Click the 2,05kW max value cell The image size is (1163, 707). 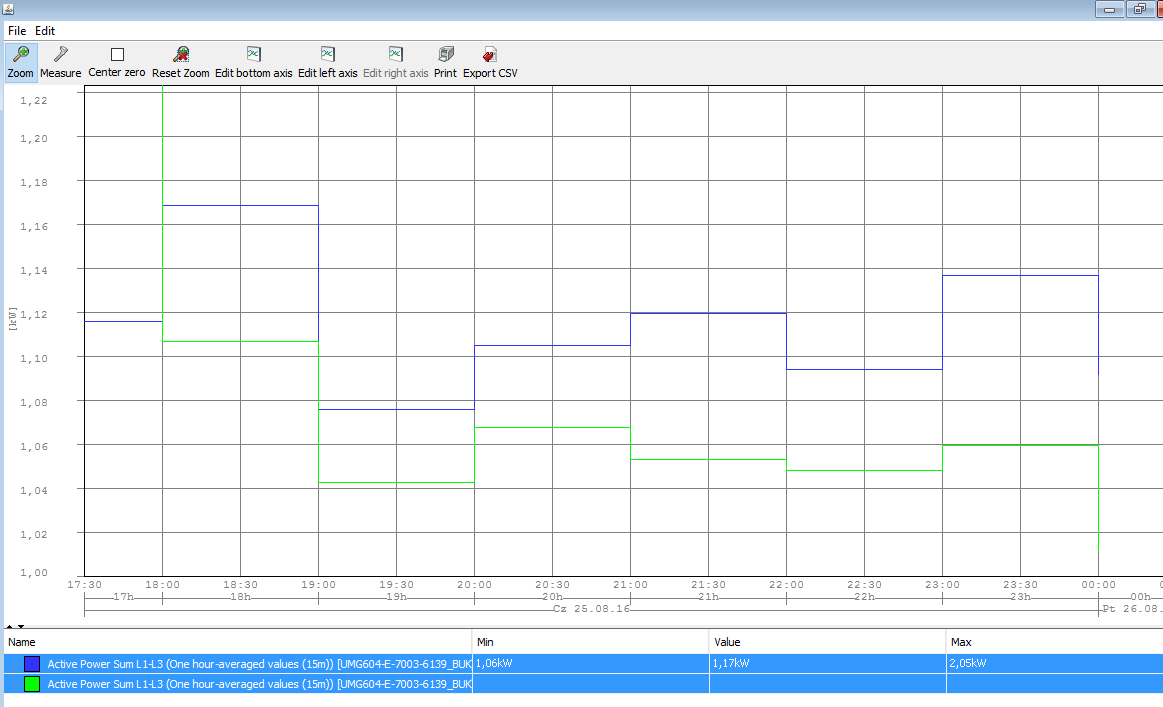click(x=1055, y=664)
